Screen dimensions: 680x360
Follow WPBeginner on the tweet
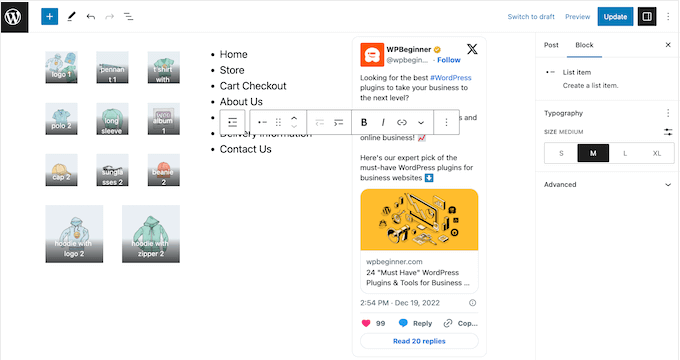(x=449, y=60)
